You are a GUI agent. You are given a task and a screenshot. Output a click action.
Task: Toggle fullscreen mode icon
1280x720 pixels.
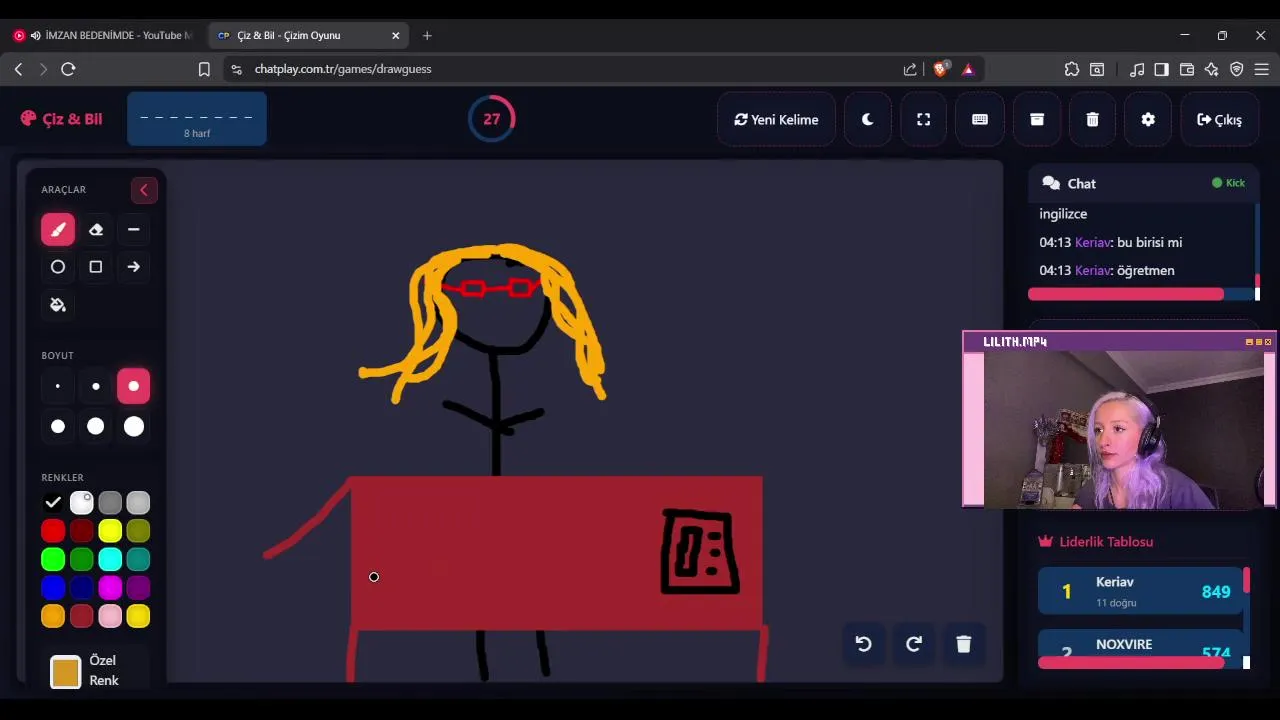click(924, 119)
